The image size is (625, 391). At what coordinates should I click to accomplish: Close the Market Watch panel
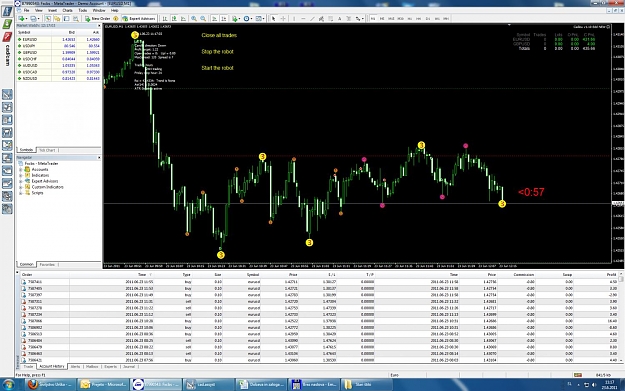click(x=99, y=26)
